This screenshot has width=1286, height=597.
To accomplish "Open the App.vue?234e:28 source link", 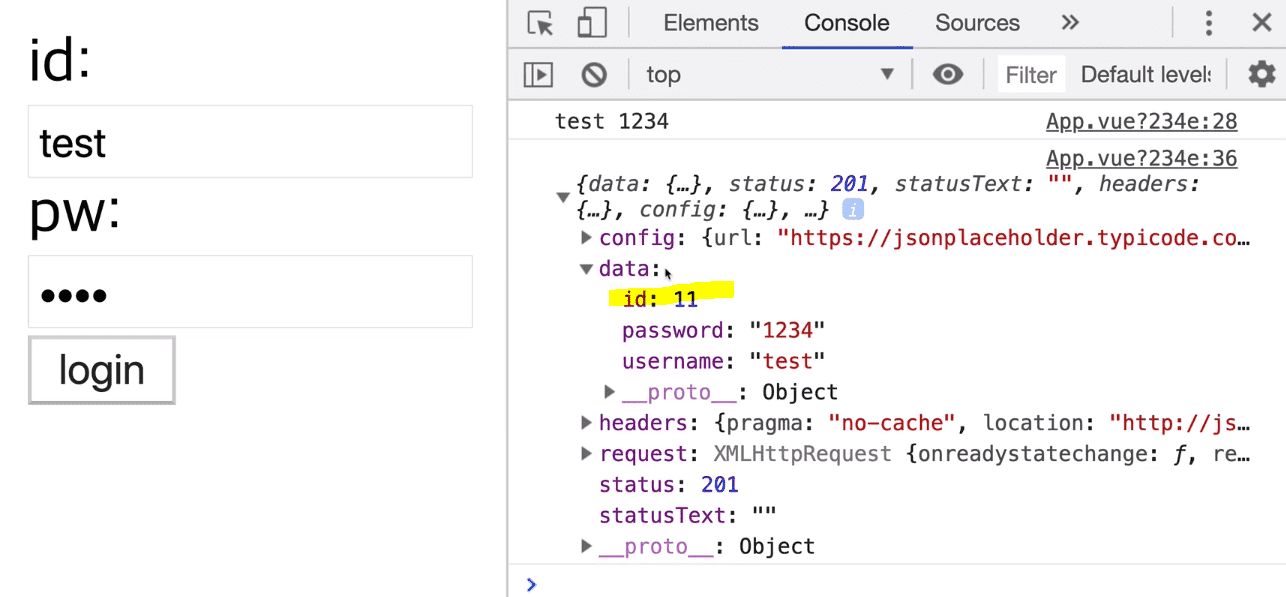I will (x=1141, y=122).
